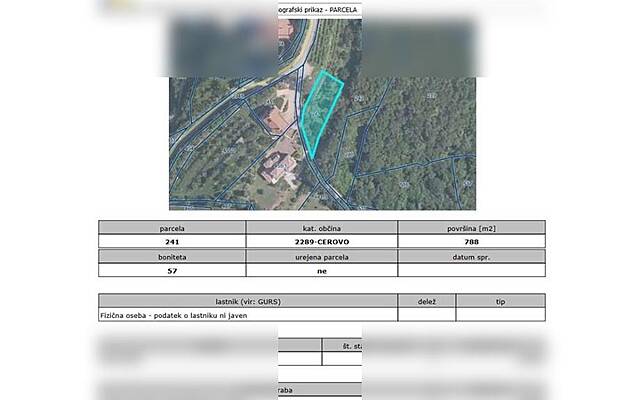640x400 pixels.
Task: Select the 'kat. občina' column header
Action: click(322, 228)
